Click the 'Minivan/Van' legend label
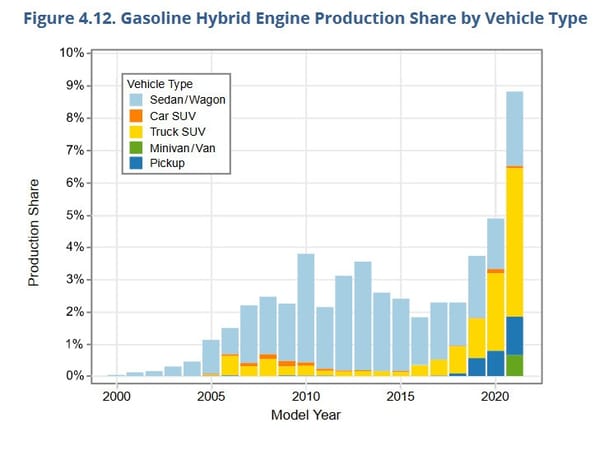This screenshot has width=600, height=455. pos(183,148)
